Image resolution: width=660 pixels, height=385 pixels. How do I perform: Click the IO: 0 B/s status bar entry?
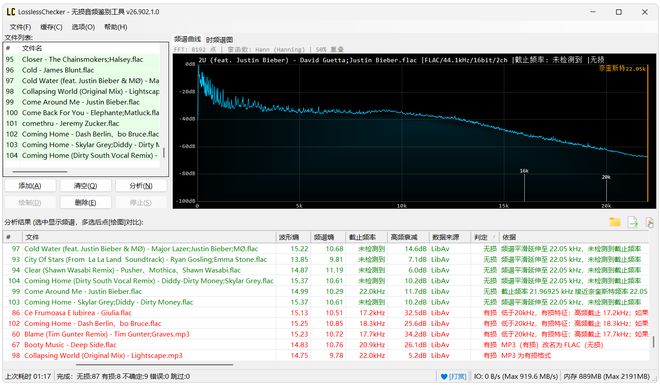coord(516,376)
